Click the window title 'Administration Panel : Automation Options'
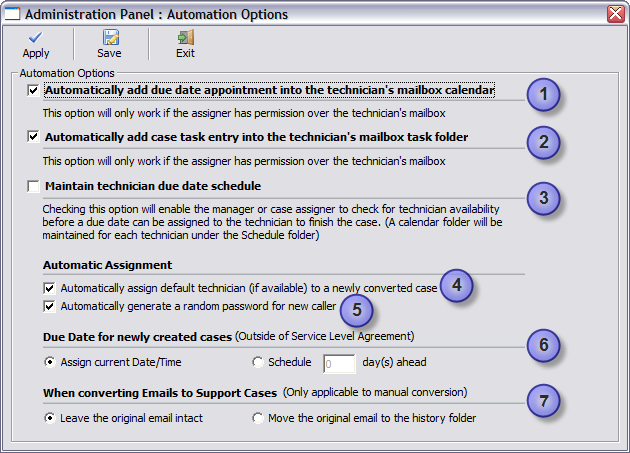Image resolution: width=630 pixels, height=453 pixels. click(x=156, y=14)
